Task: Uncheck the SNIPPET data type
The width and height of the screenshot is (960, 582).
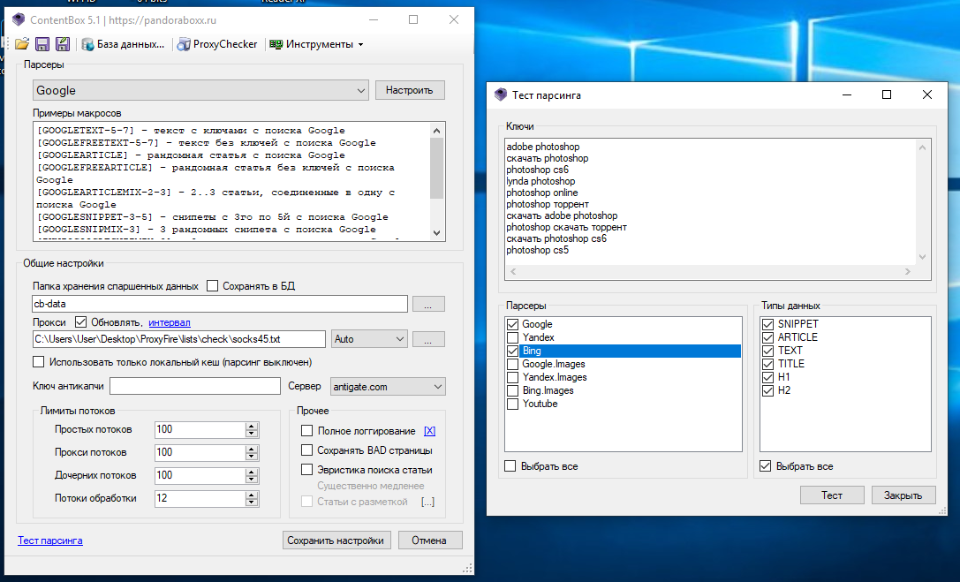Action: (x=768, y=324)
